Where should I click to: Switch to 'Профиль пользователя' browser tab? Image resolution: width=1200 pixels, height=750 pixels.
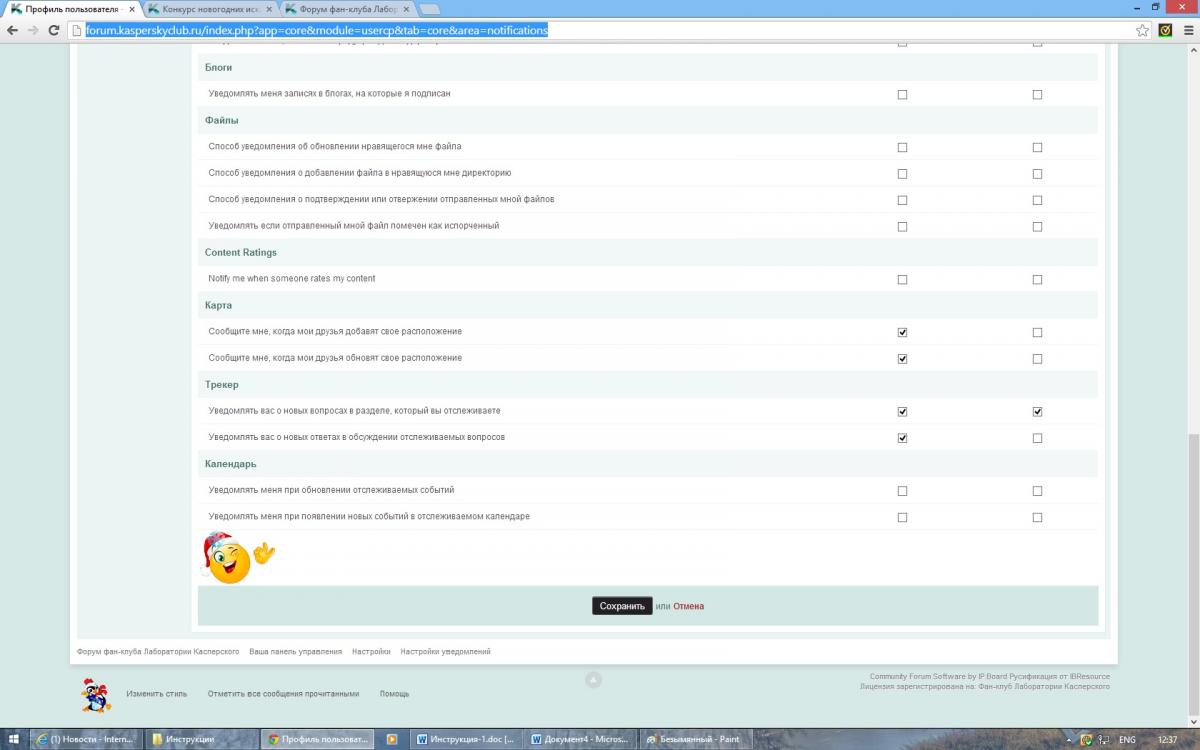click(x=72, y=9)
